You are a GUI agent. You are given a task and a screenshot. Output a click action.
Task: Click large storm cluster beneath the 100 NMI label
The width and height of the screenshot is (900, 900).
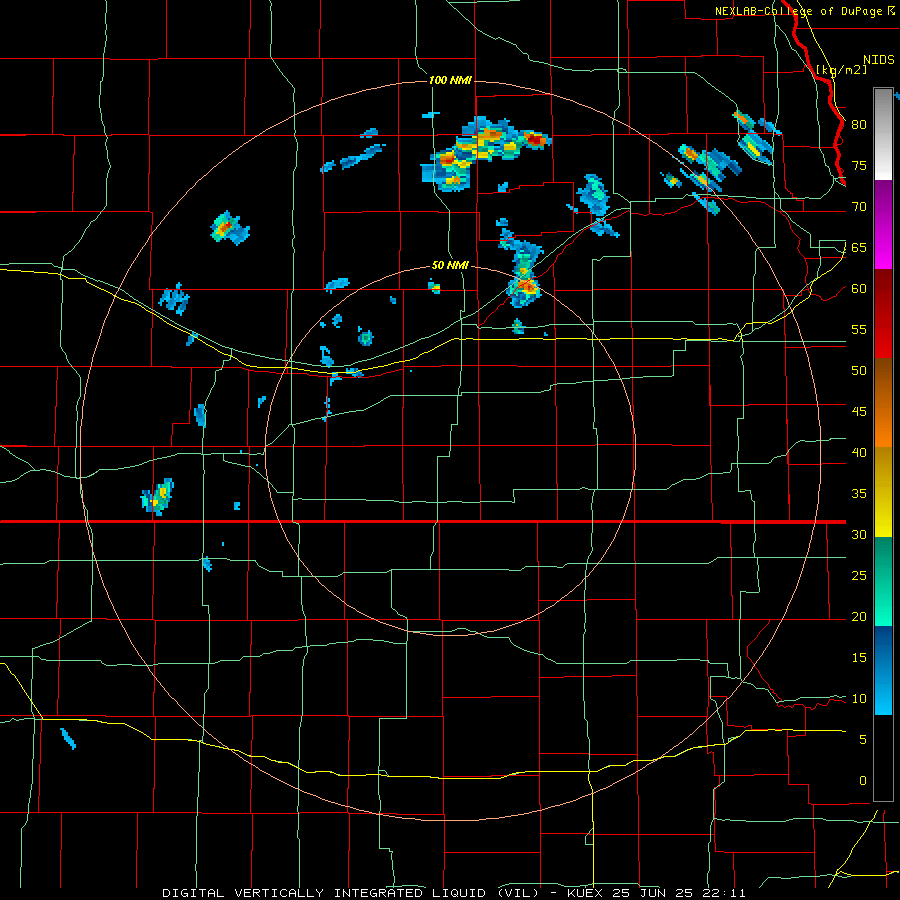(x=486, y=153)
